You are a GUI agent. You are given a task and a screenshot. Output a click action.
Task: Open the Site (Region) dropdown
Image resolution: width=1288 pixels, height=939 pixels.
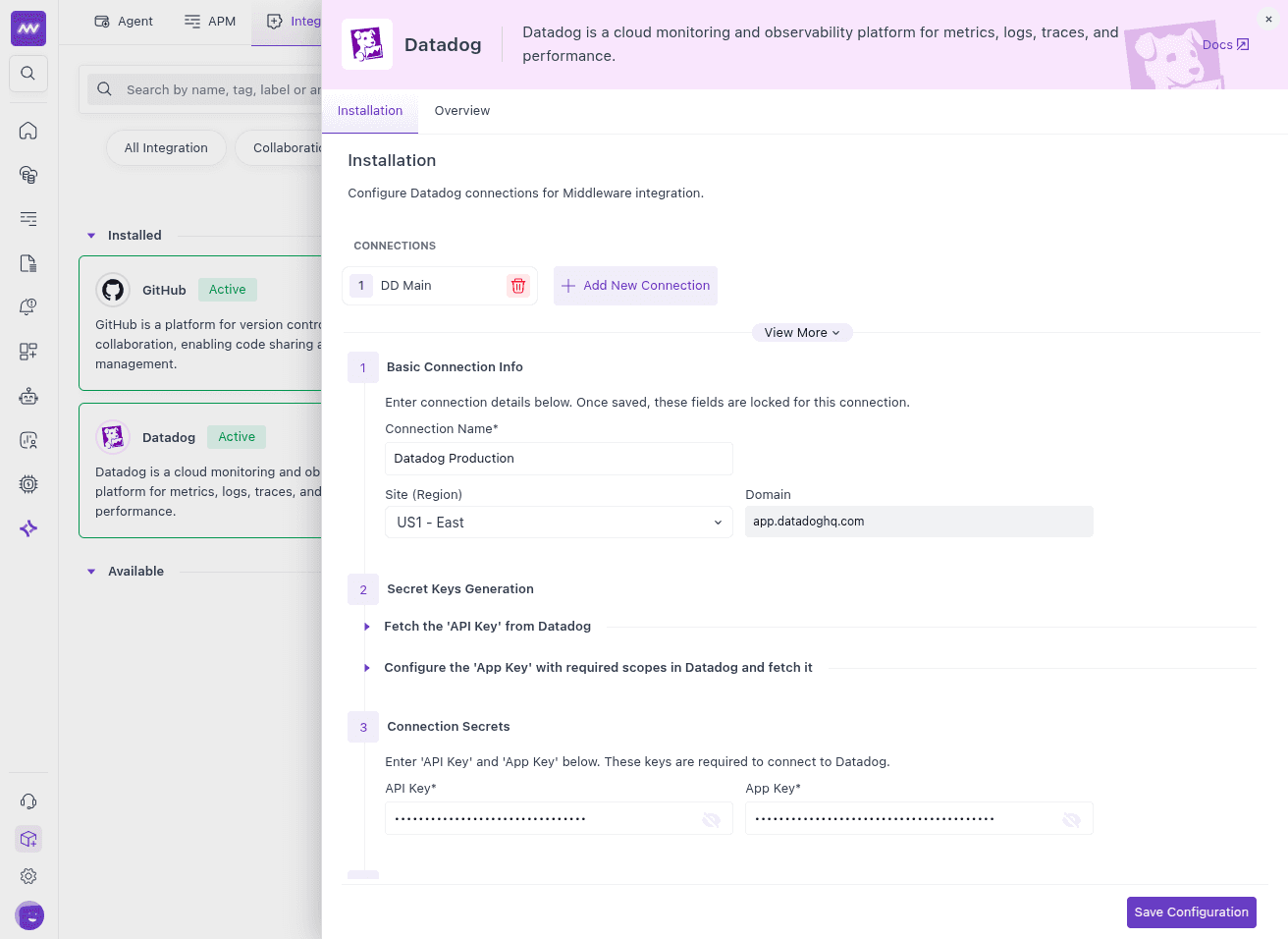click(x=558, y=522)
